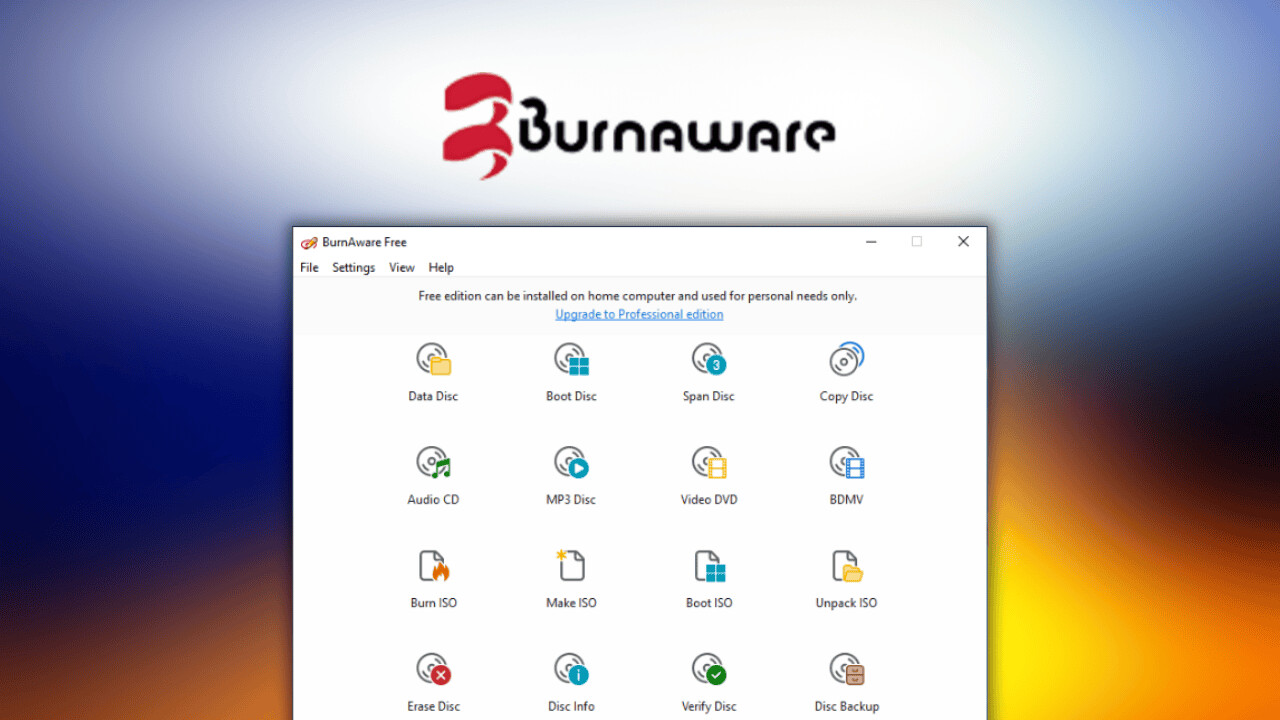Show Disc Info tool
The width and height of the screenshot is (1280, 720).
click(571, 671)
